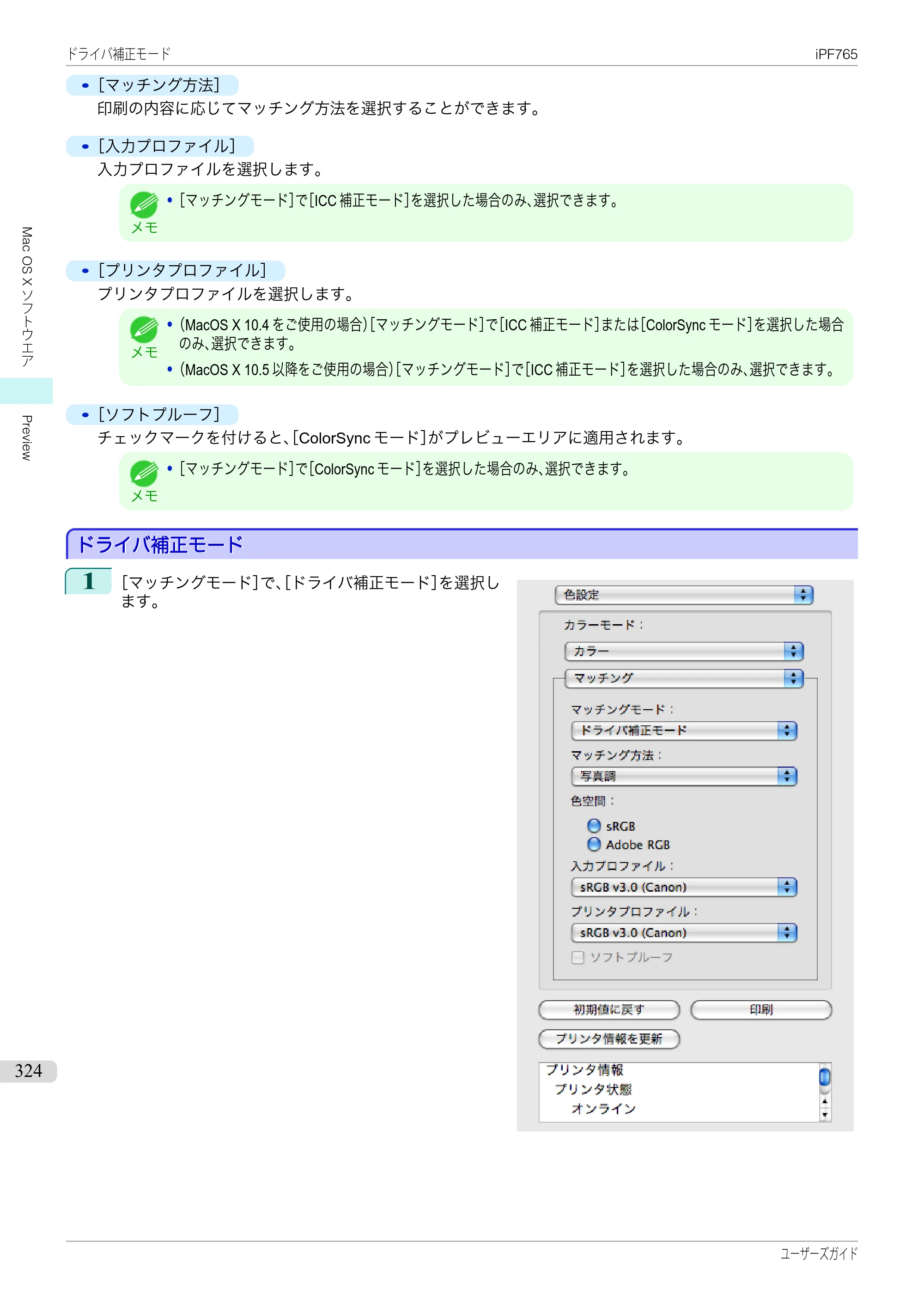Click the ユーザーズガイド footer text
Viewport: 924px width, 1307px height.
tap(819, 1253)
